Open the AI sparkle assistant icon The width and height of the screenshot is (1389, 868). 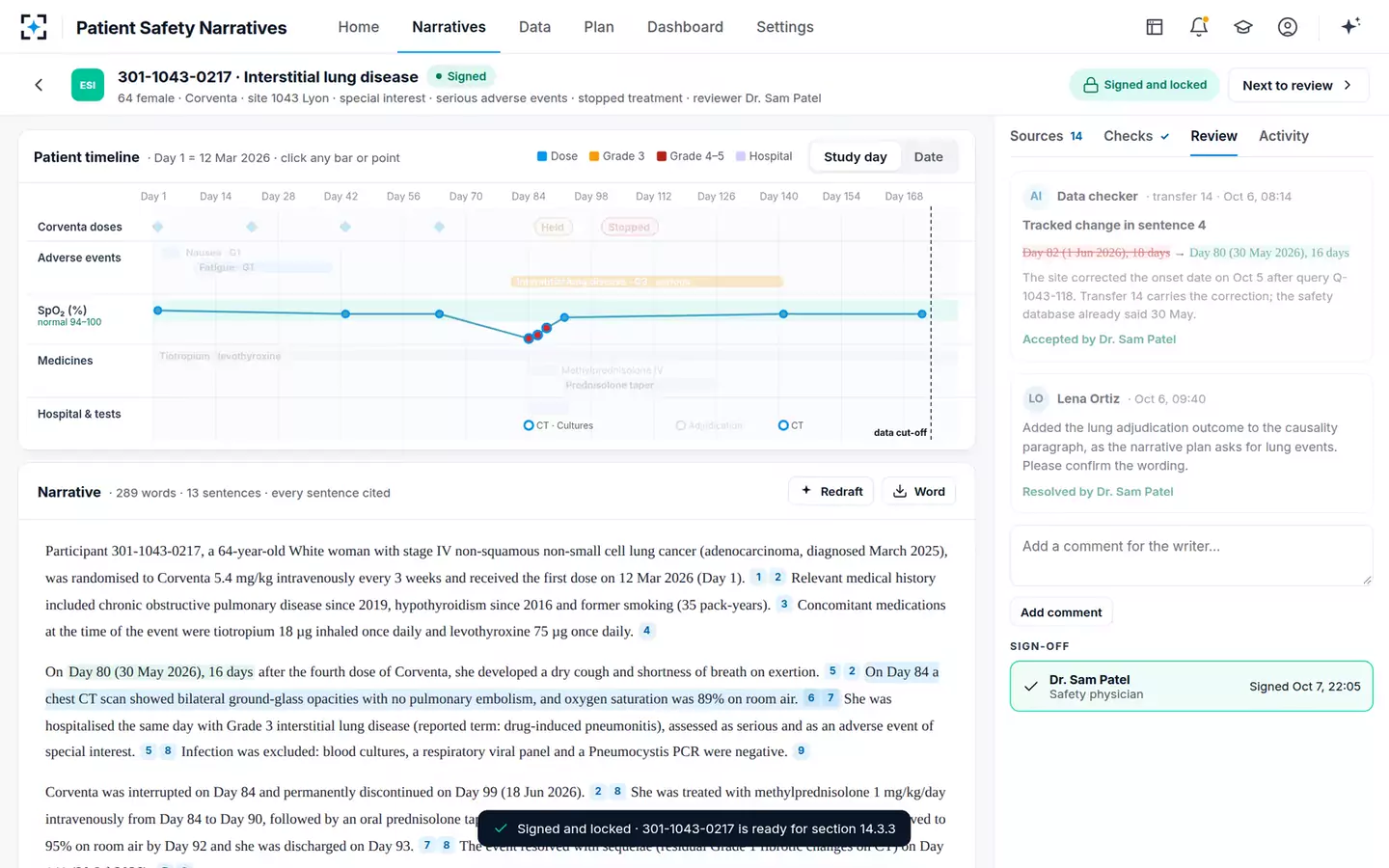(x=1350, y=26)
